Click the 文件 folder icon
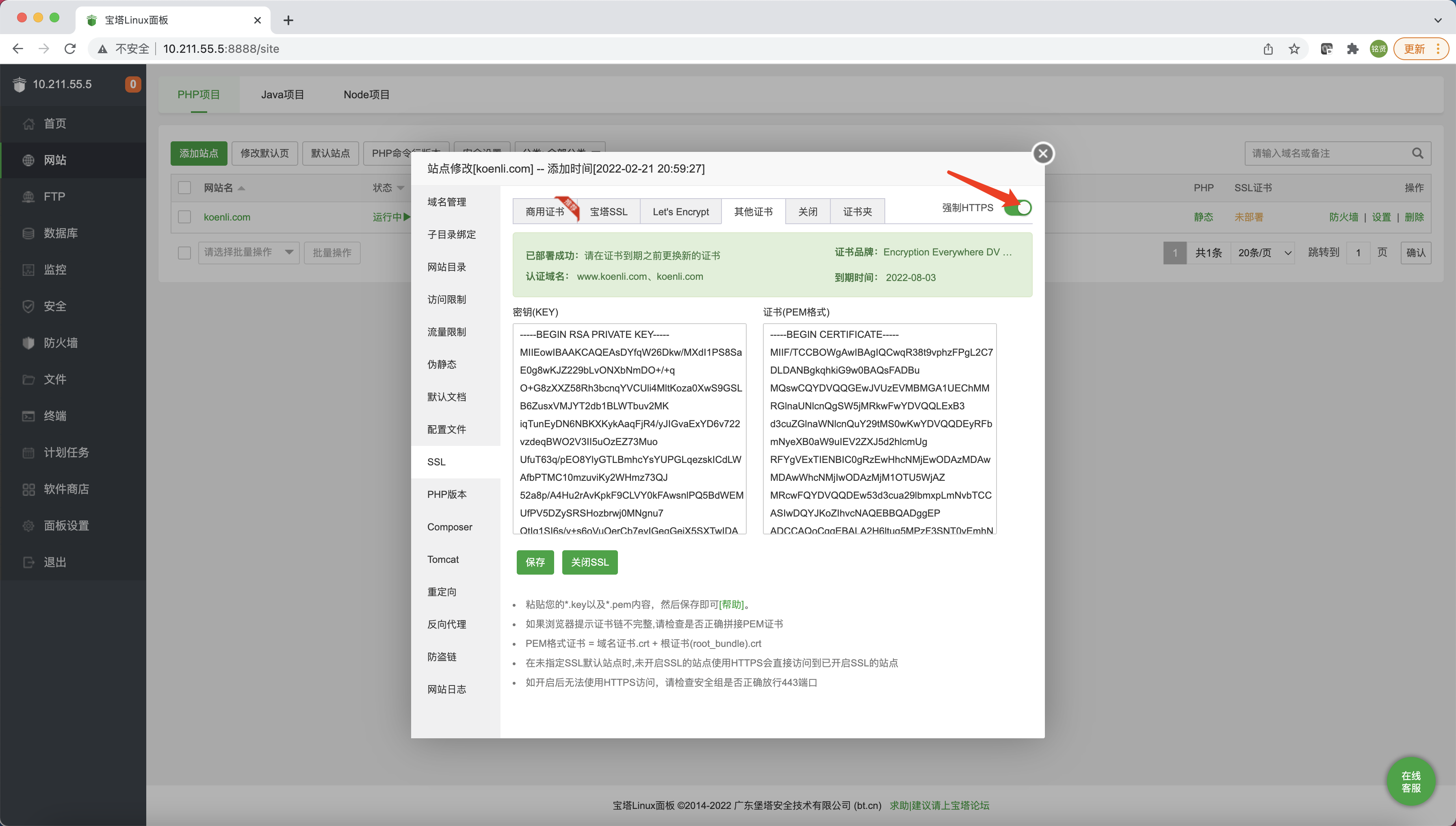 (28, 379)
